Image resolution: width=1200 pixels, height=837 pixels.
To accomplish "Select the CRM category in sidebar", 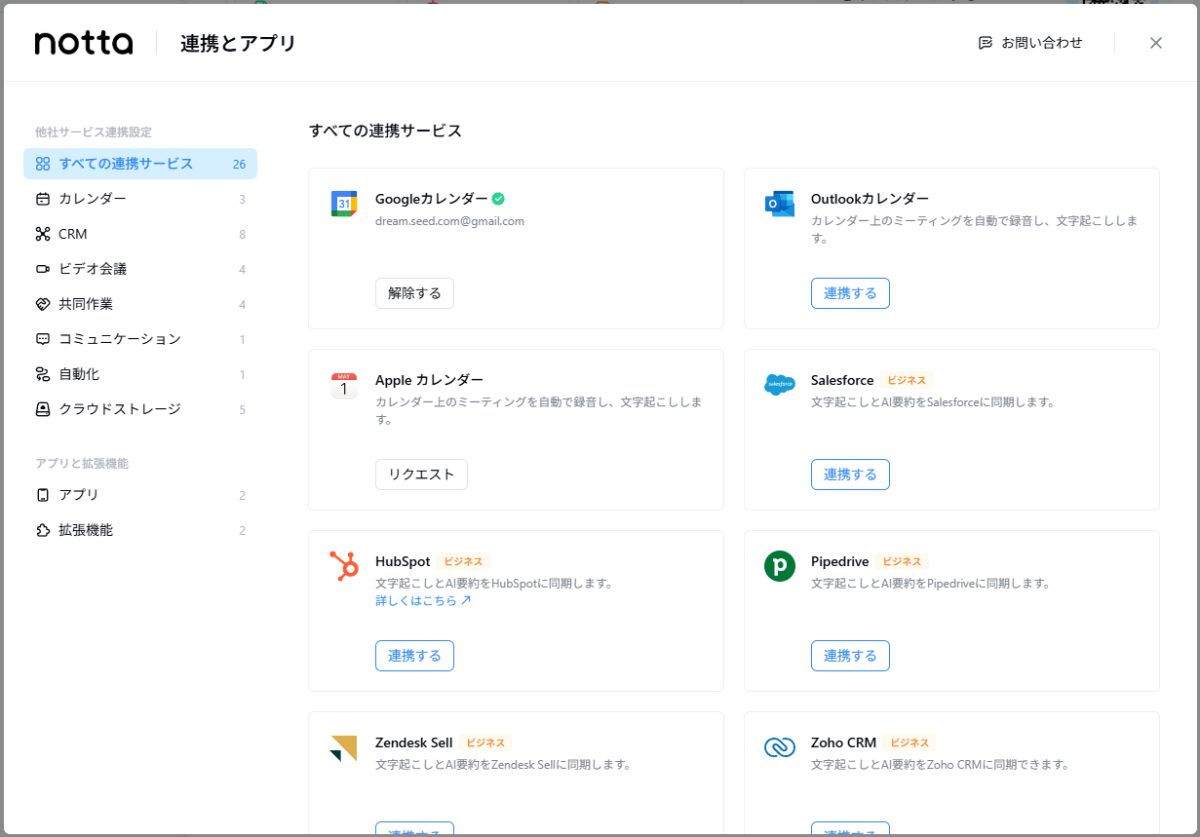I will [73, 234].
